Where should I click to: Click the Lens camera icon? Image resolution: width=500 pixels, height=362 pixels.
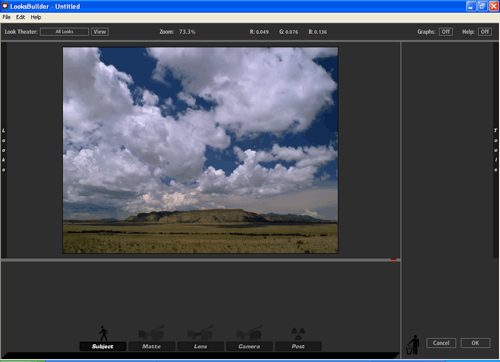[200, 333]
